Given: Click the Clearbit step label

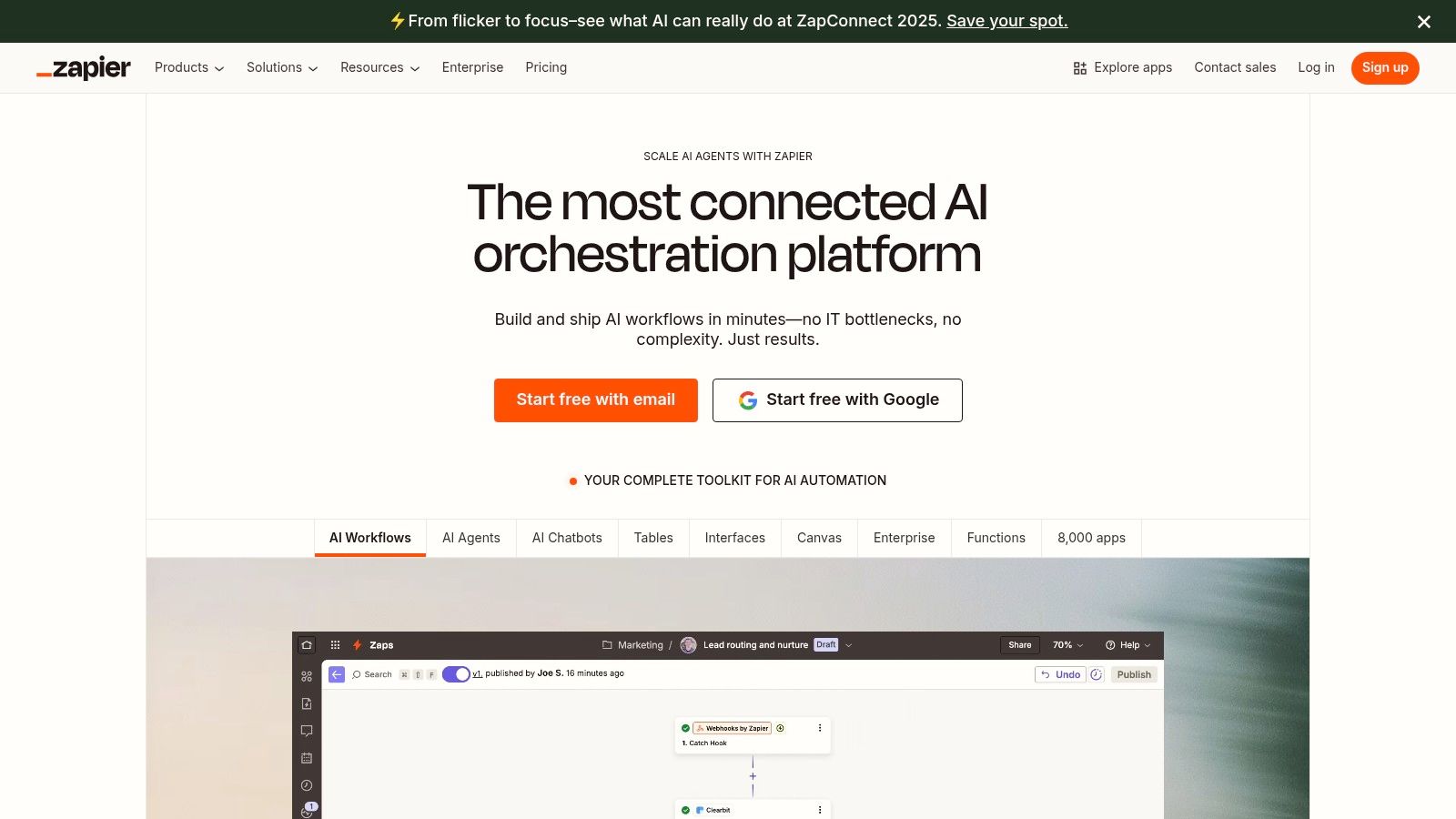Looking at the screenshot, I should tap(713, 810).
